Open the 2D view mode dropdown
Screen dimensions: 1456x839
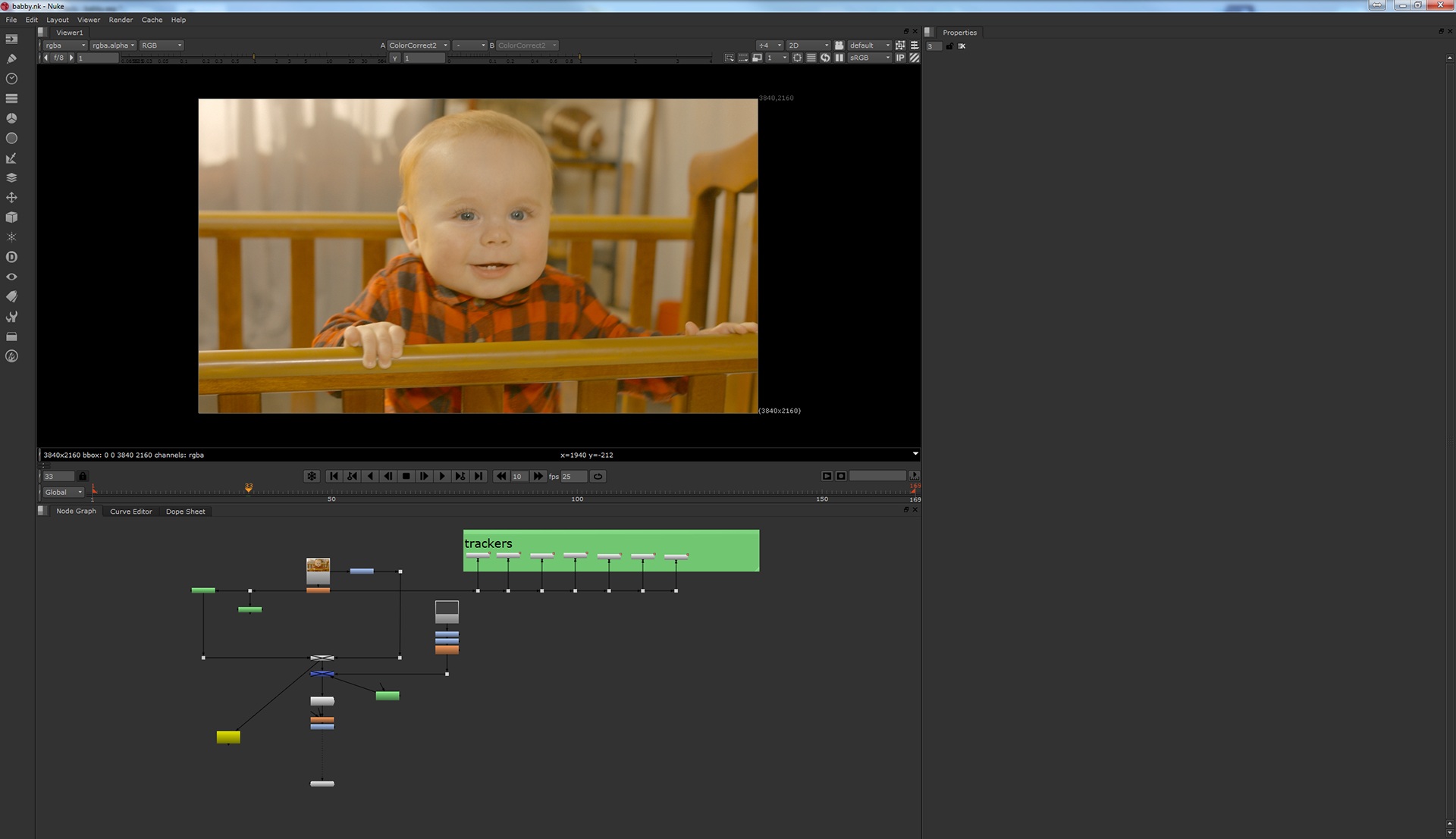(x=808, y=45)
